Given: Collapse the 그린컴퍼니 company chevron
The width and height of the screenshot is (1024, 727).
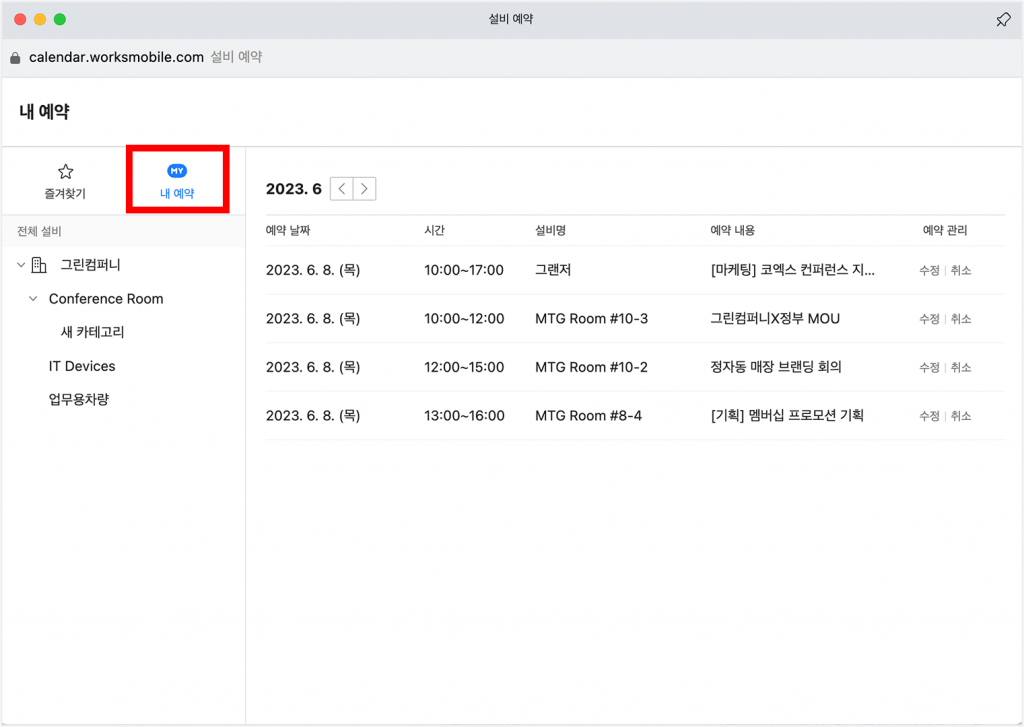Looking at the screenshot, I should [21, 265].
